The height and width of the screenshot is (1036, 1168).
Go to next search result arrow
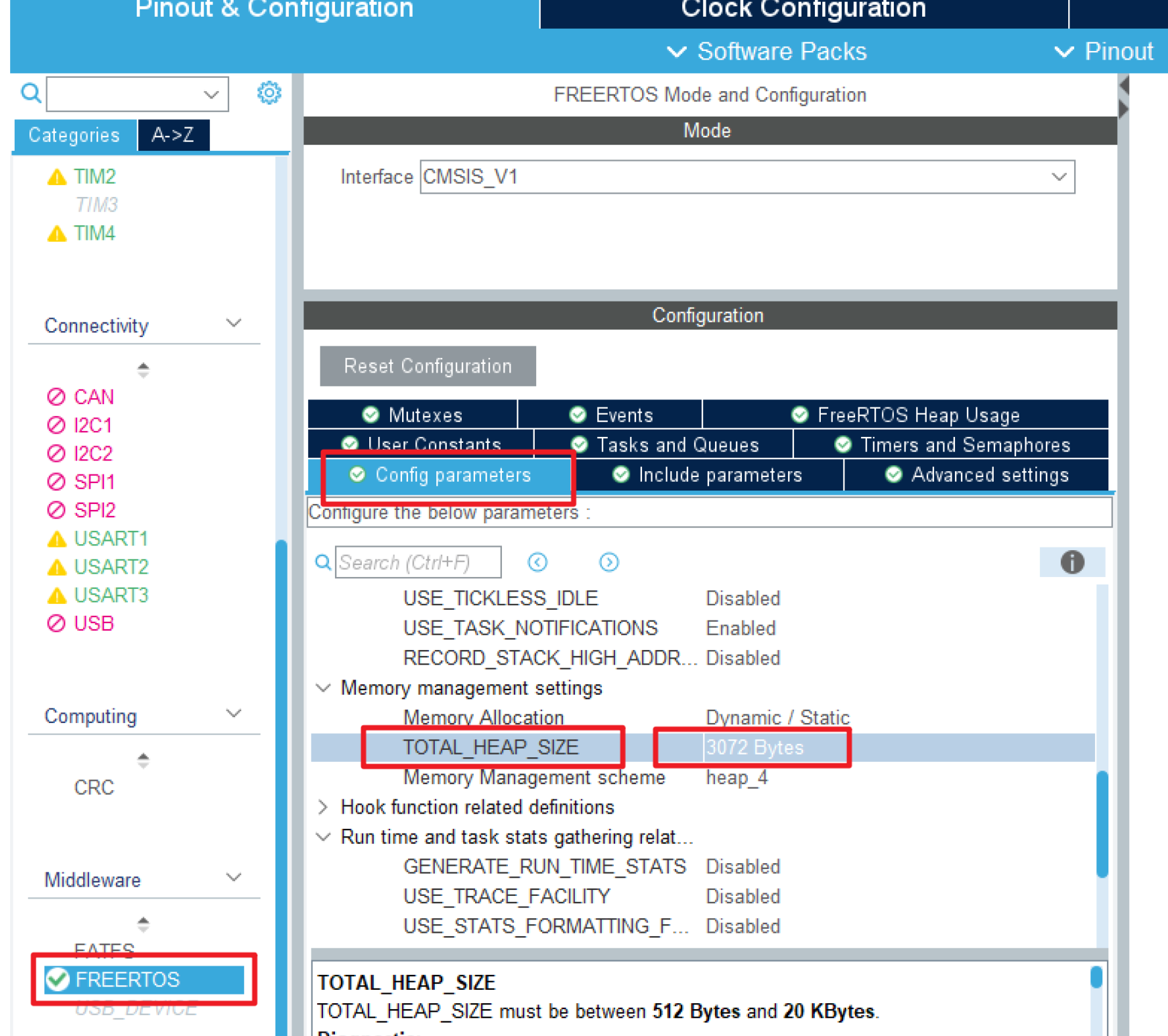click(608, 562)
